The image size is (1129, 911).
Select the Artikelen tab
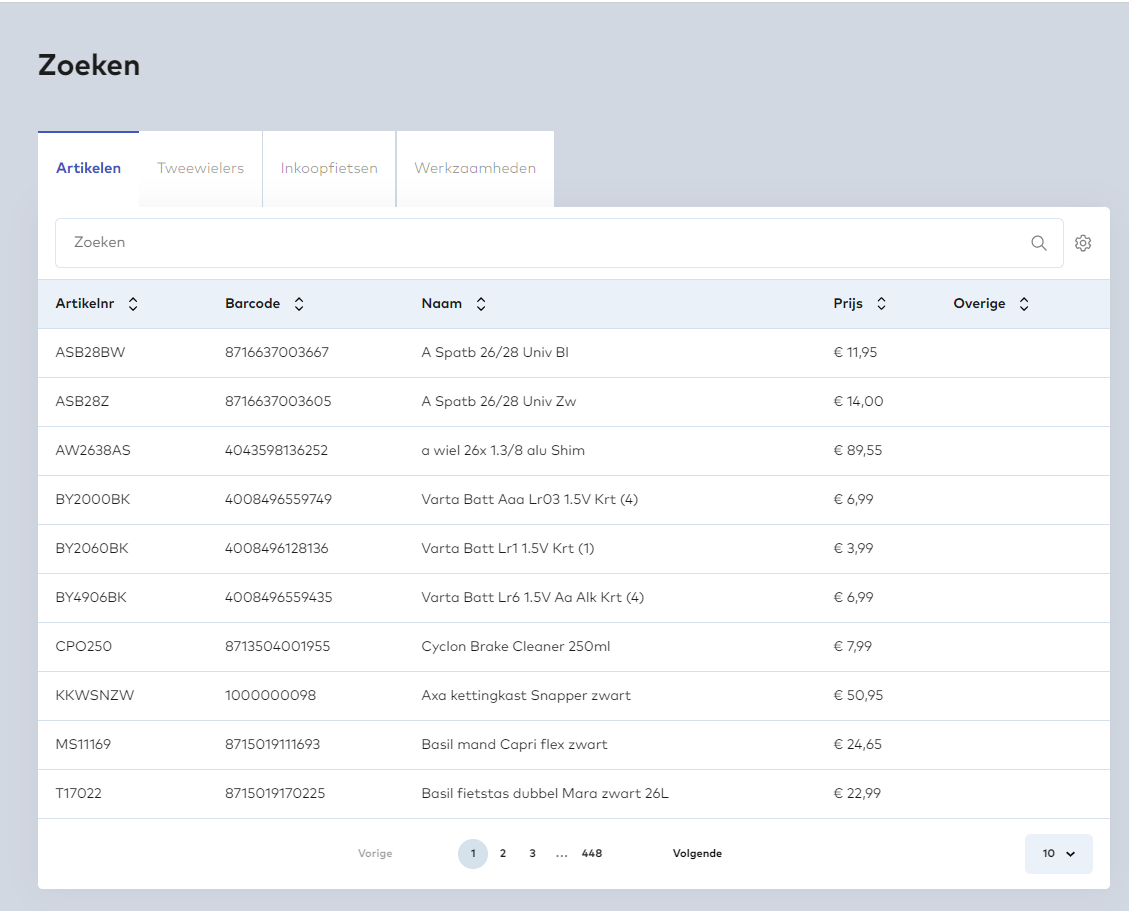point(88,168)
